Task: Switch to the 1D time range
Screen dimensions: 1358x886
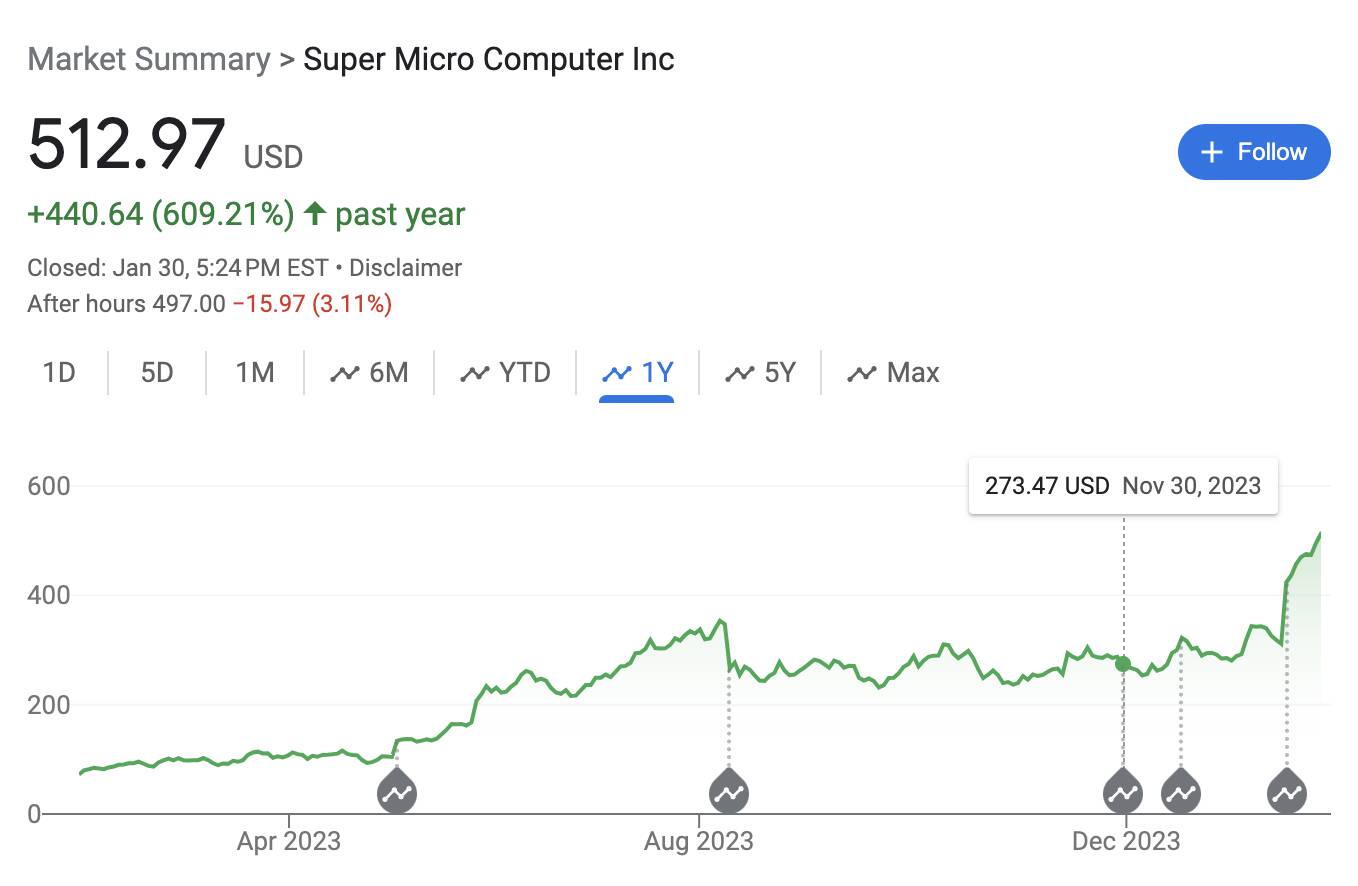Action: coord(59,373)
